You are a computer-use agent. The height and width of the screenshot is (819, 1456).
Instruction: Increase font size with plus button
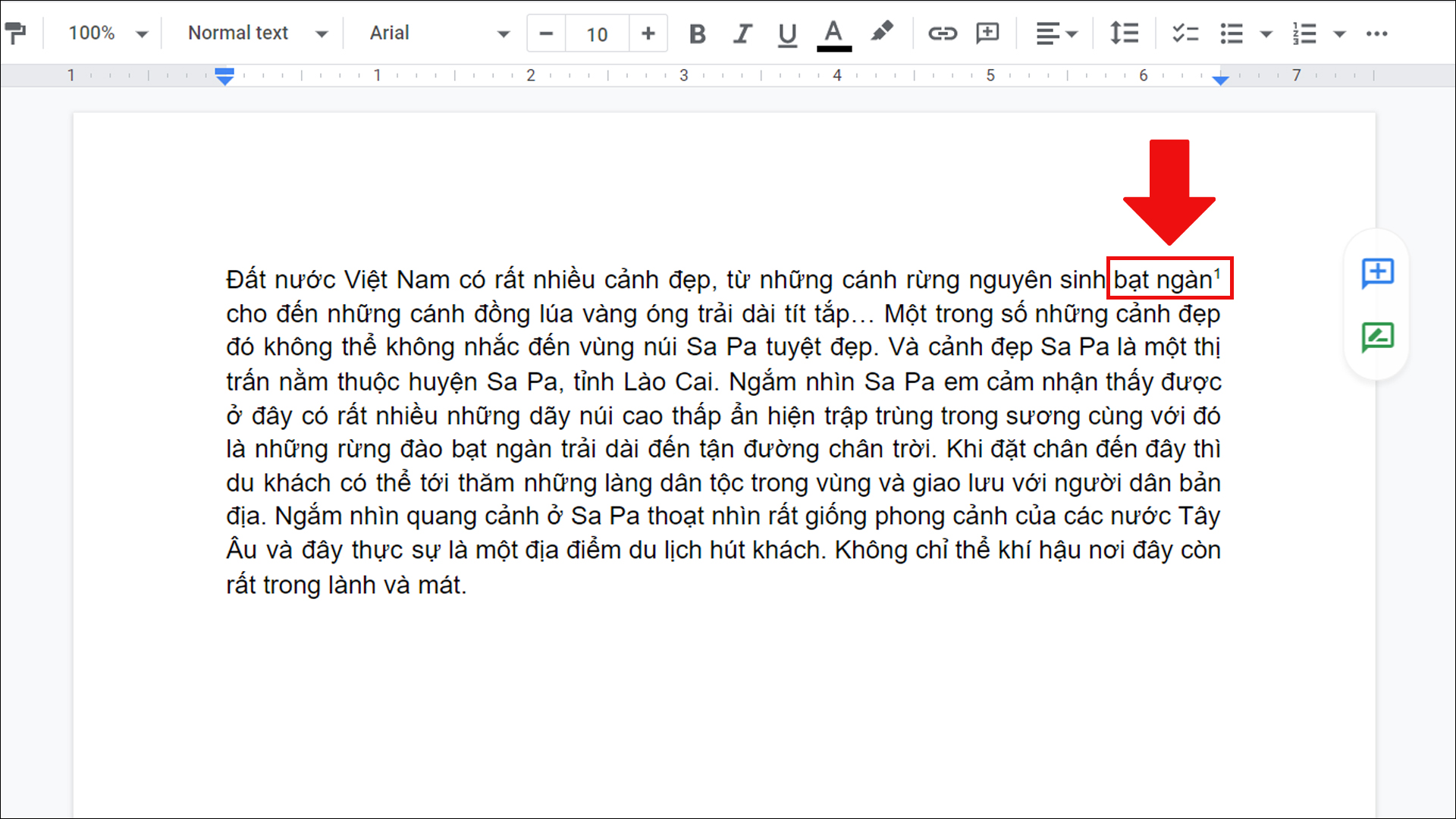coord(648,33)
